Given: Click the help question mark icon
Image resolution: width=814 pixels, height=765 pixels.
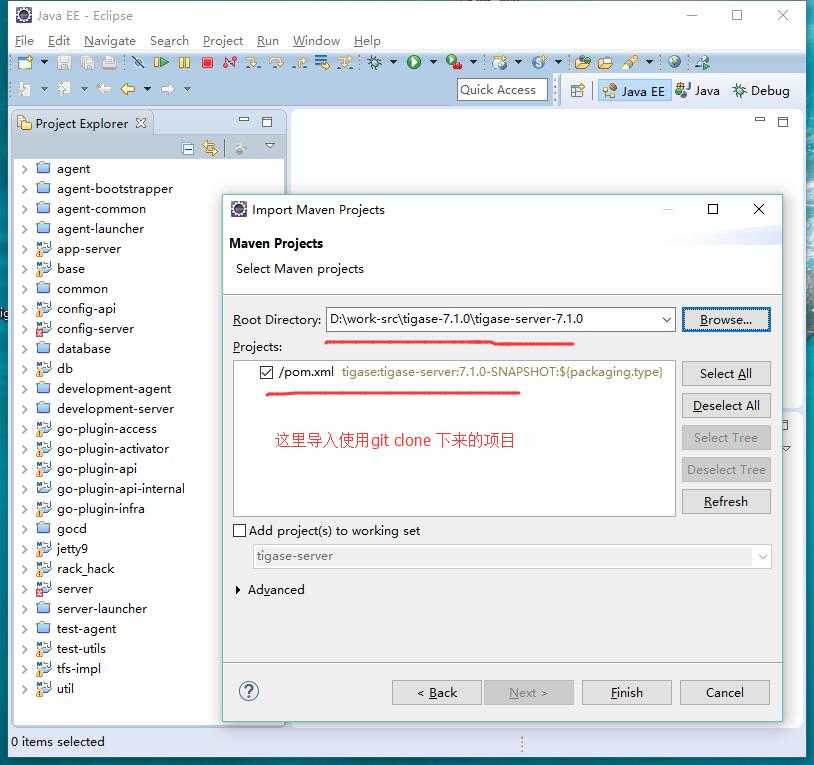Looking at the screenshot, I should pos(249,691).
